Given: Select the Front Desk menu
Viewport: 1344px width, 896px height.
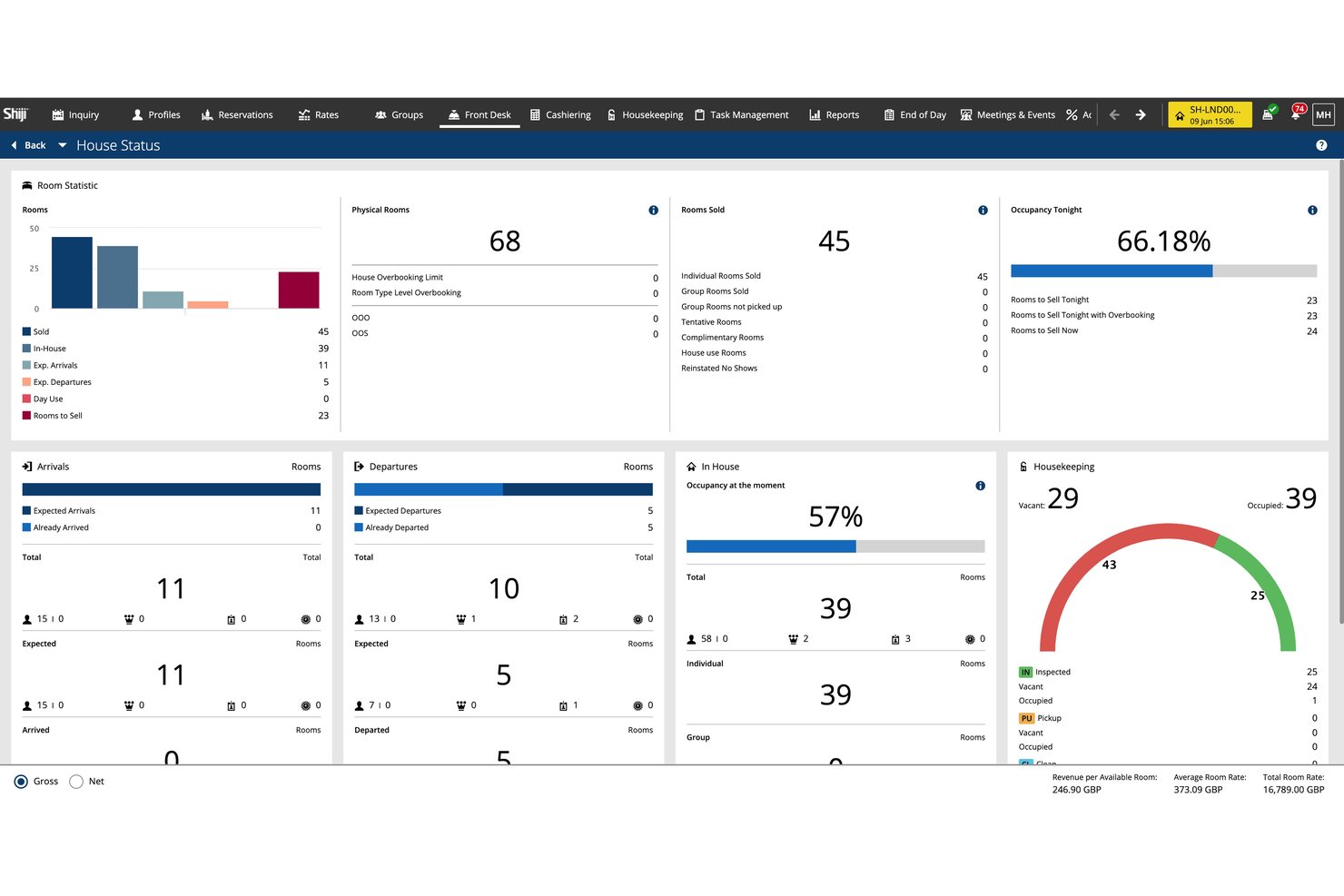Looking at the screenshot, I should pos(479,115).
